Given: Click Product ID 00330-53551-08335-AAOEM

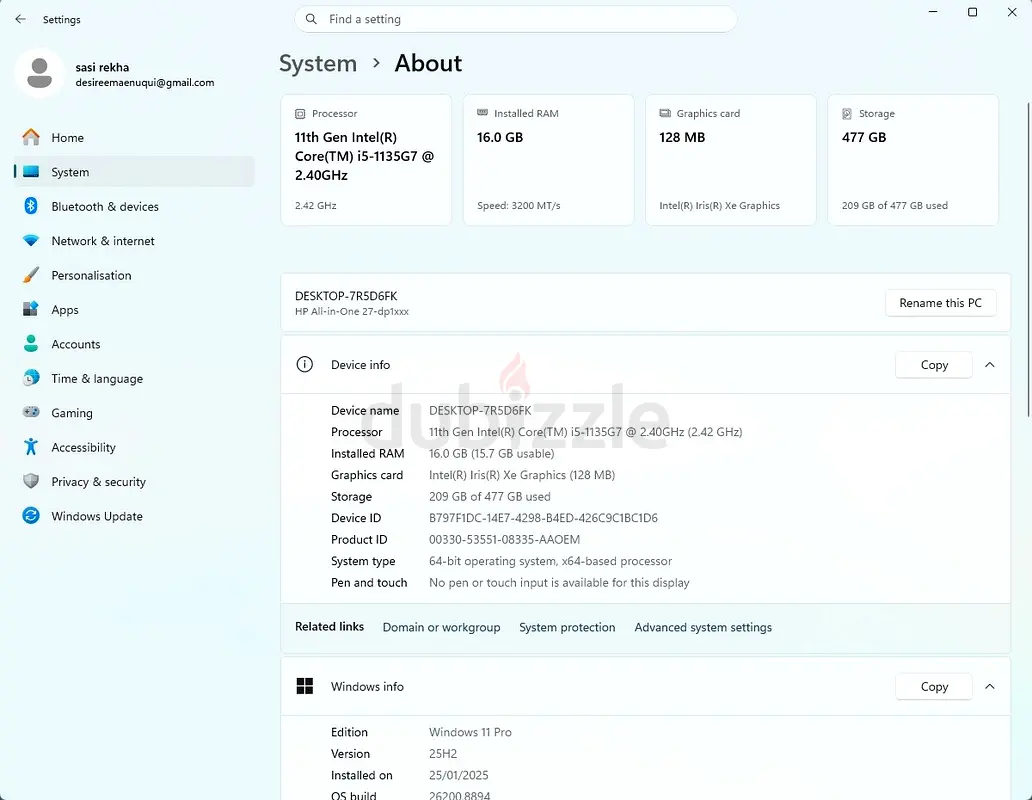Looking at the screenshot, I should [x=504, y=539].
